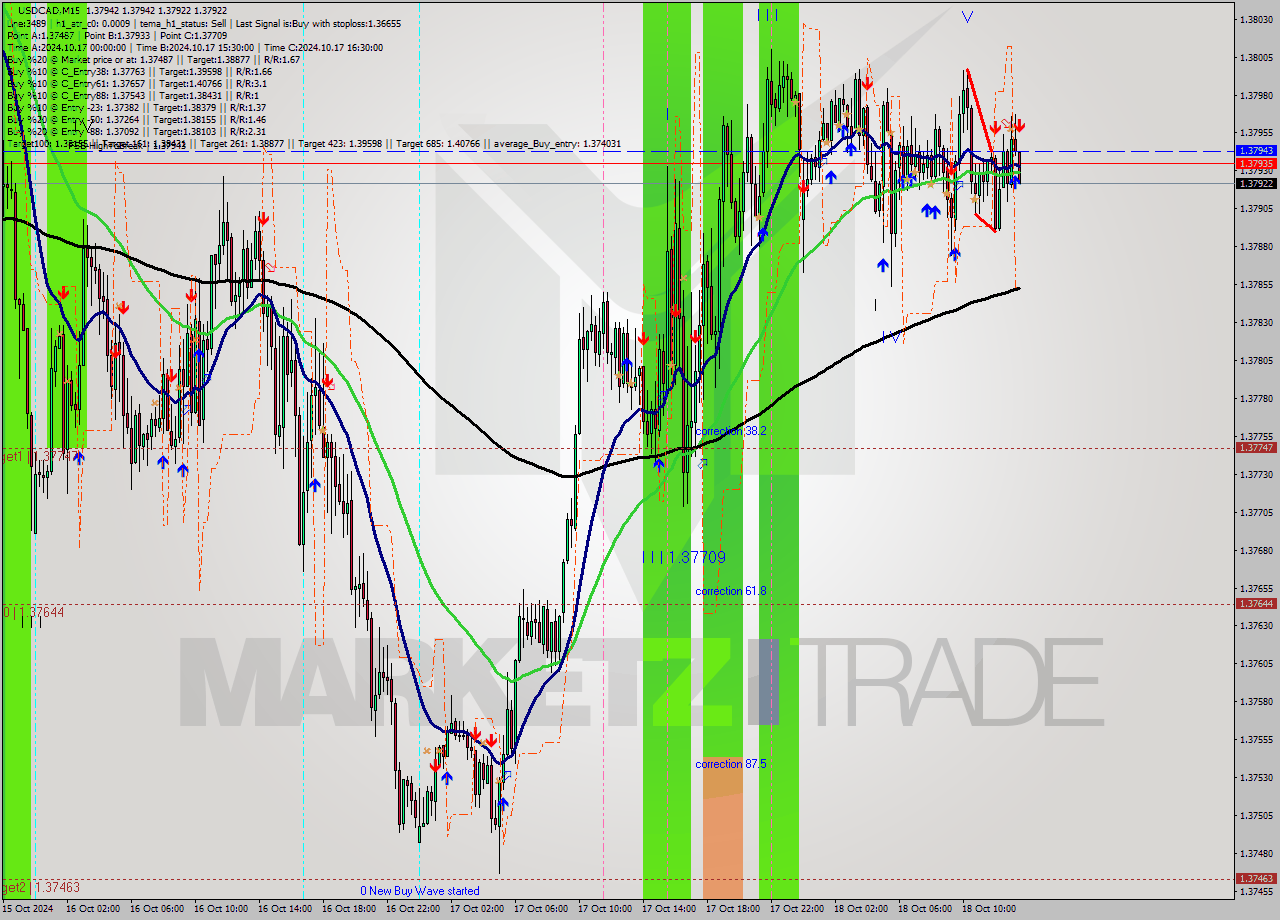Click the '17 Oct 22:00' time label

click(x=797, y=909)
